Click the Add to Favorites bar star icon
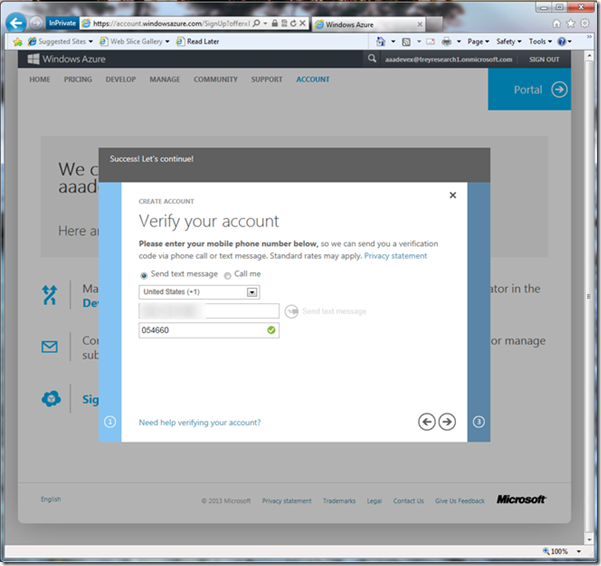 click(x=17, y=41)
